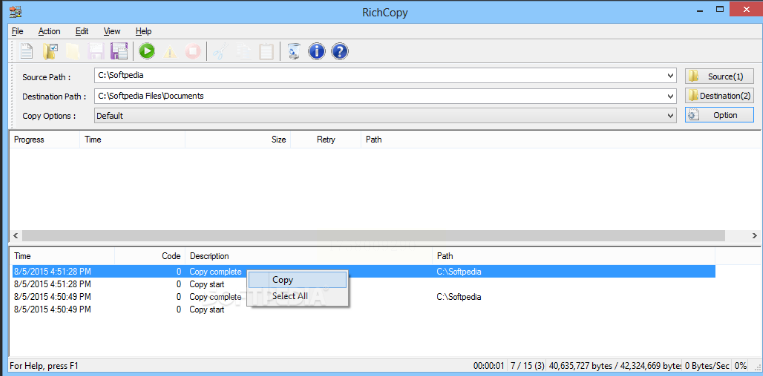Click the 7 / 15 (3) status bar entry
Viewport: 763px width, 376px height.
click(527, 365)
